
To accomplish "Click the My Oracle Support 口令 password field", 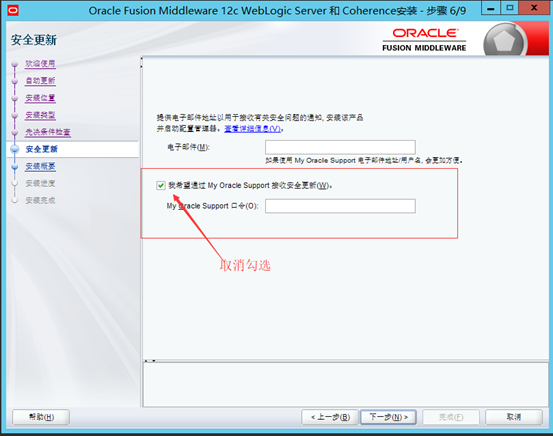I will [x=340, y=206].
